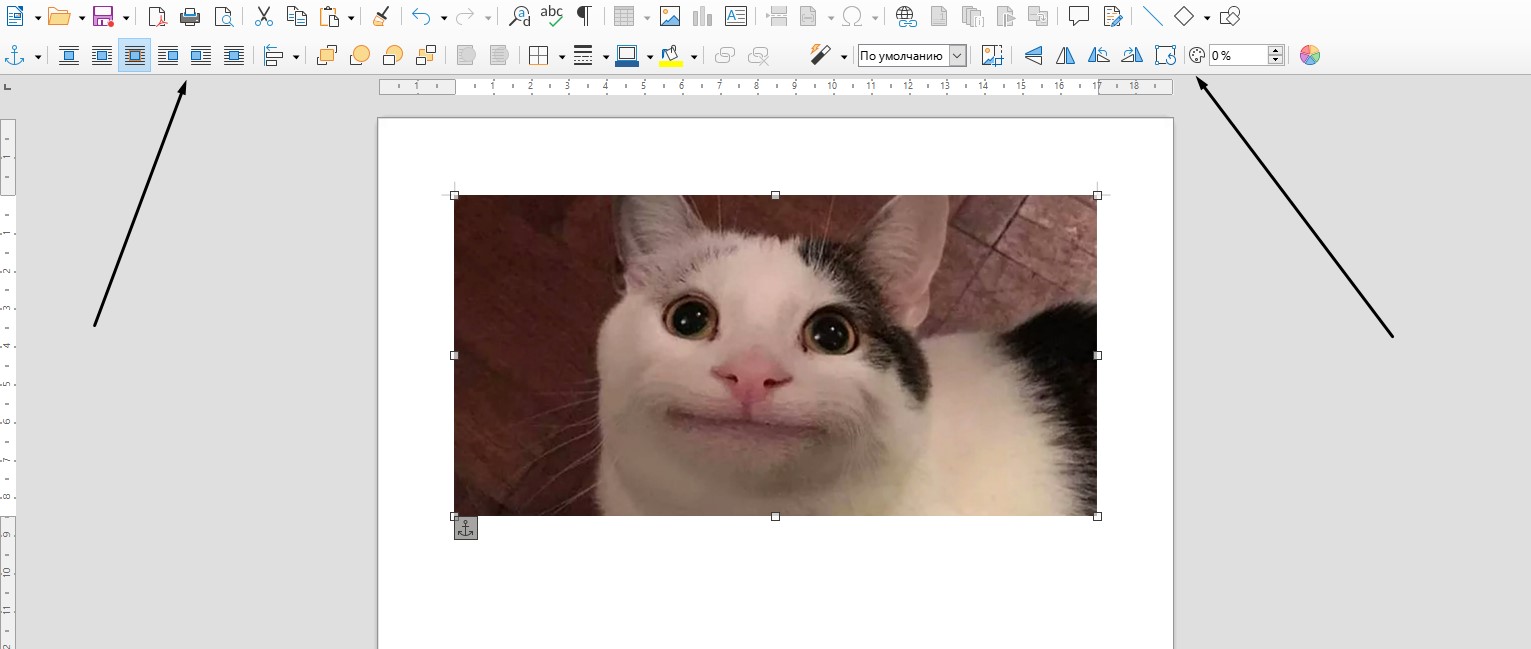
Task: Flip the image horizontally
Action: (1066, 56)
